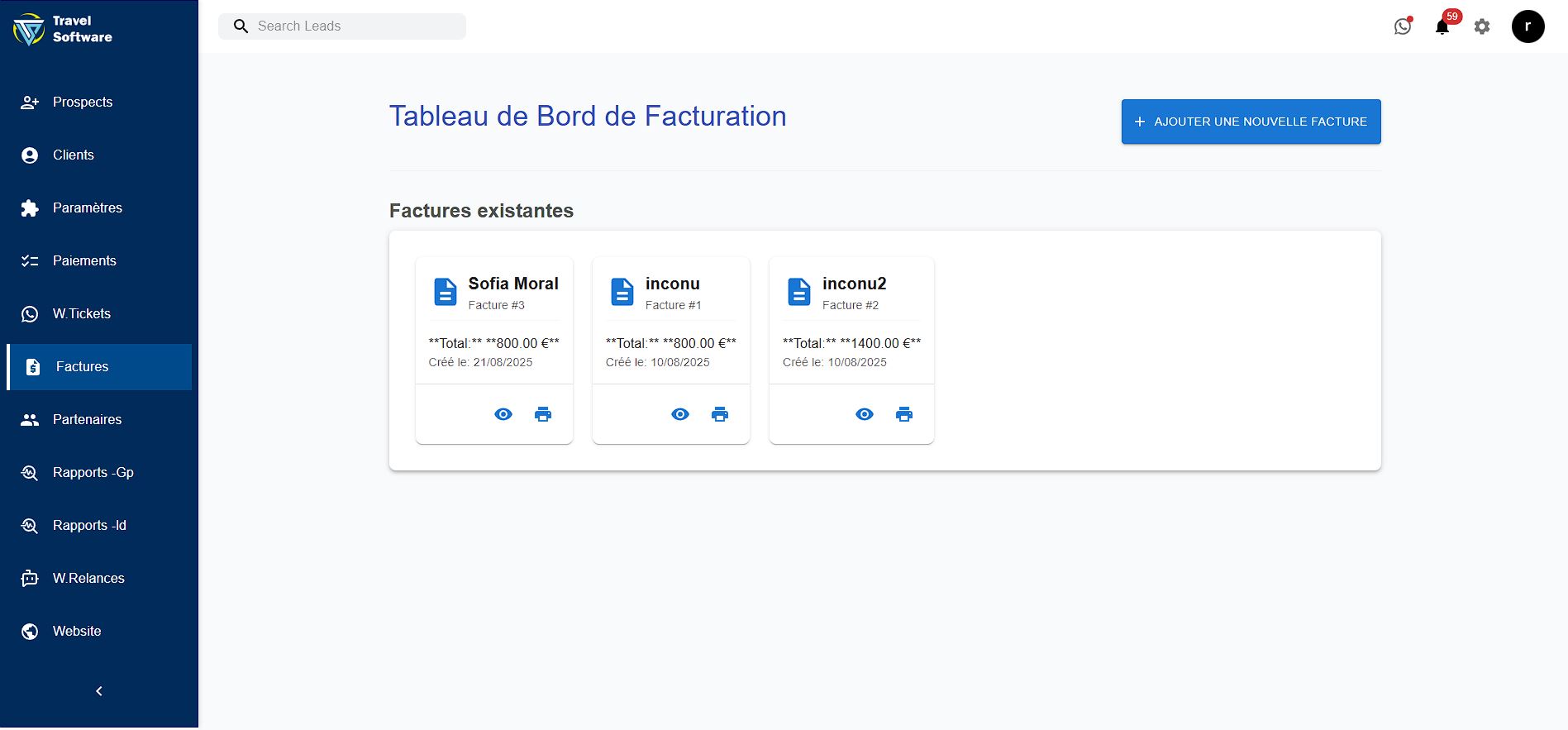
Task: Print the inconu2 invoice
Action: pos(903,413)
